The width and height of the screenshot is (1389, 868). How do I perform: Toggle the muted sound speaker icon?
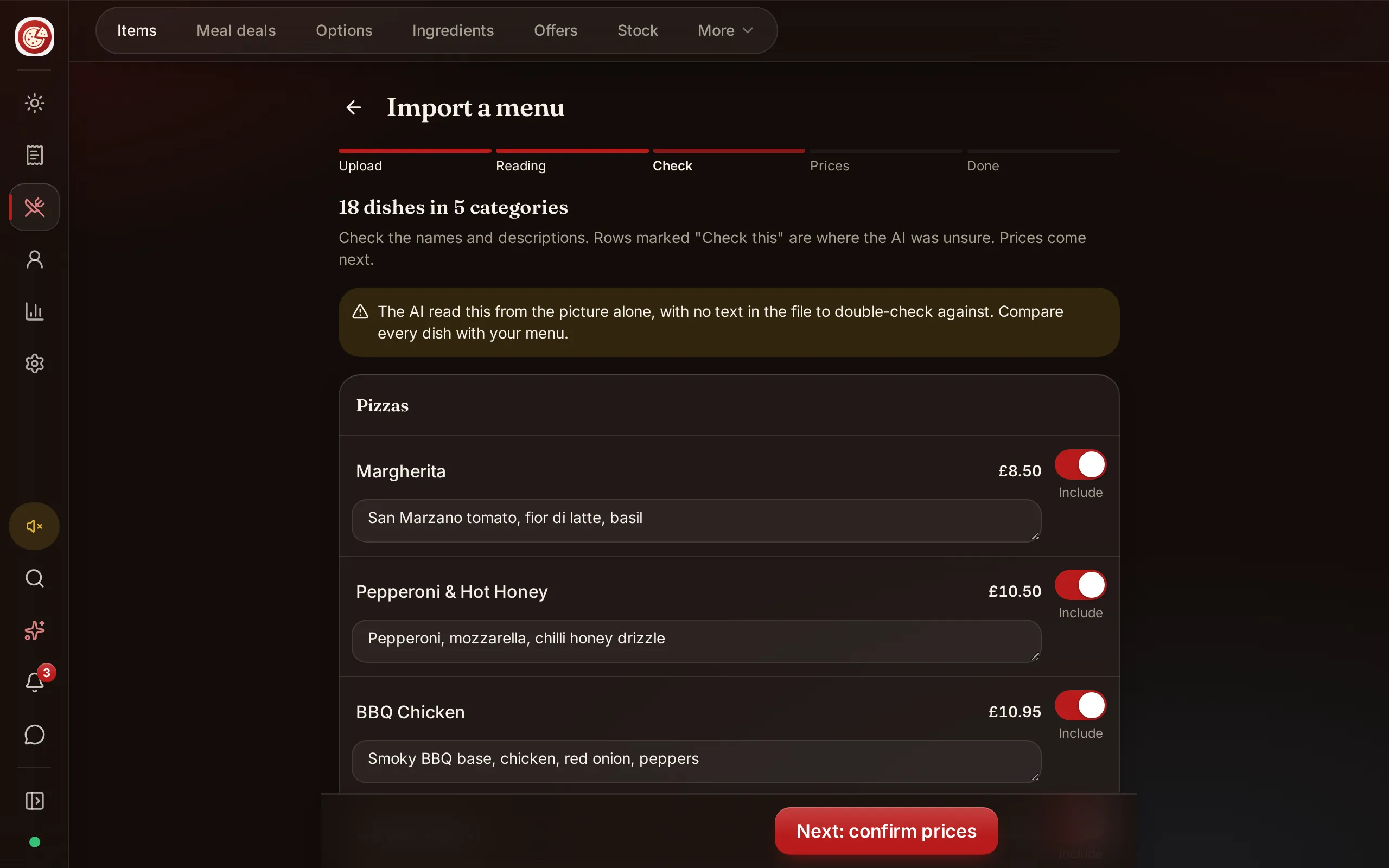(34, 526)
